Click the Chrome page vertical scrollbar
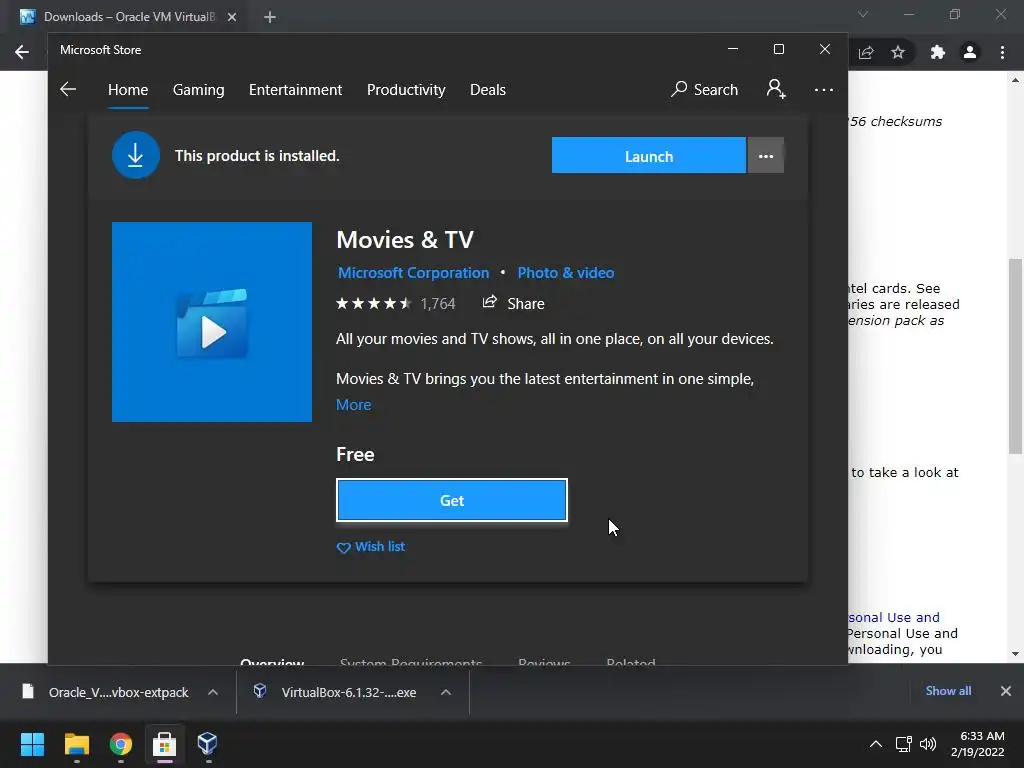This screenshot has width=1024, height=768. click(x=1015, y=357)
